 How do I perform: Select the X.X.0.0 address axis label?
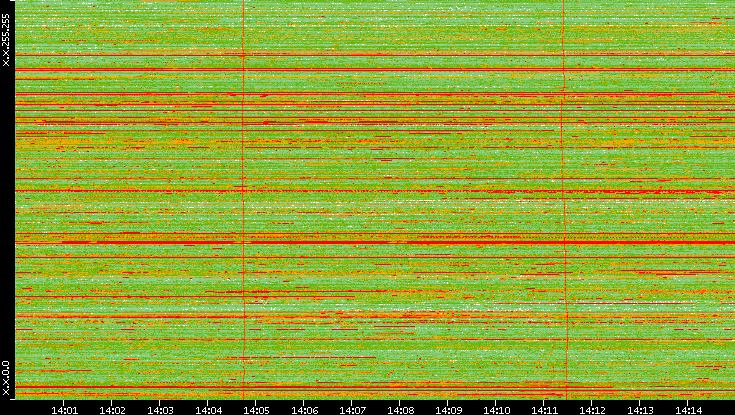(x=6, y=377)
